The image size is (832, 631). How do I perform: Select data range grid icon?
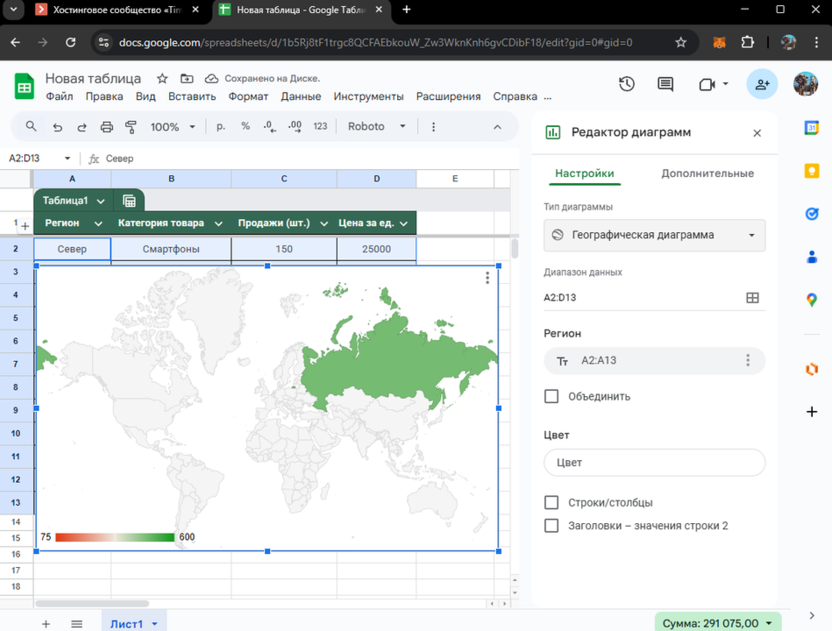(752, 297)
